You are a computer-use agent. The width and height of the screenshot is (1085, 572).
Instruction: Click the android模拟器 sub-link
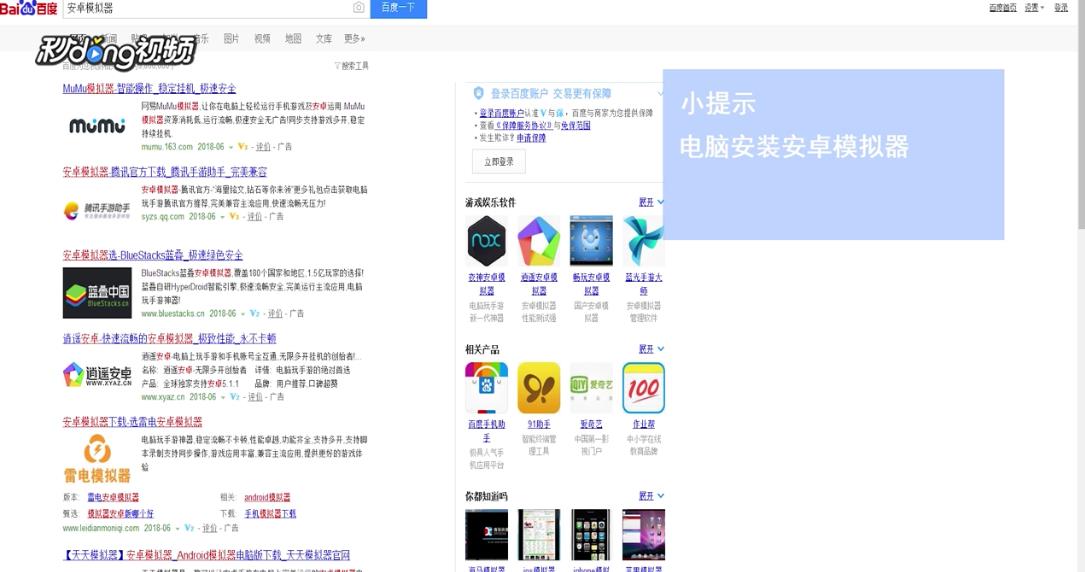267,497
